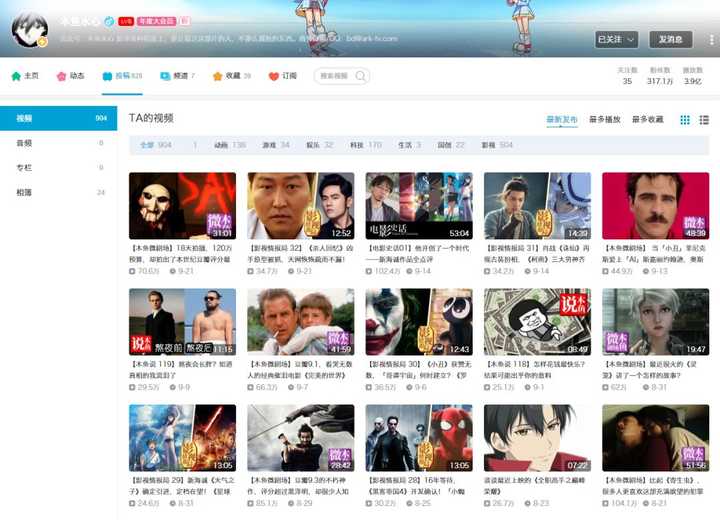Filter videos by 国创 category

pos(451,145)
